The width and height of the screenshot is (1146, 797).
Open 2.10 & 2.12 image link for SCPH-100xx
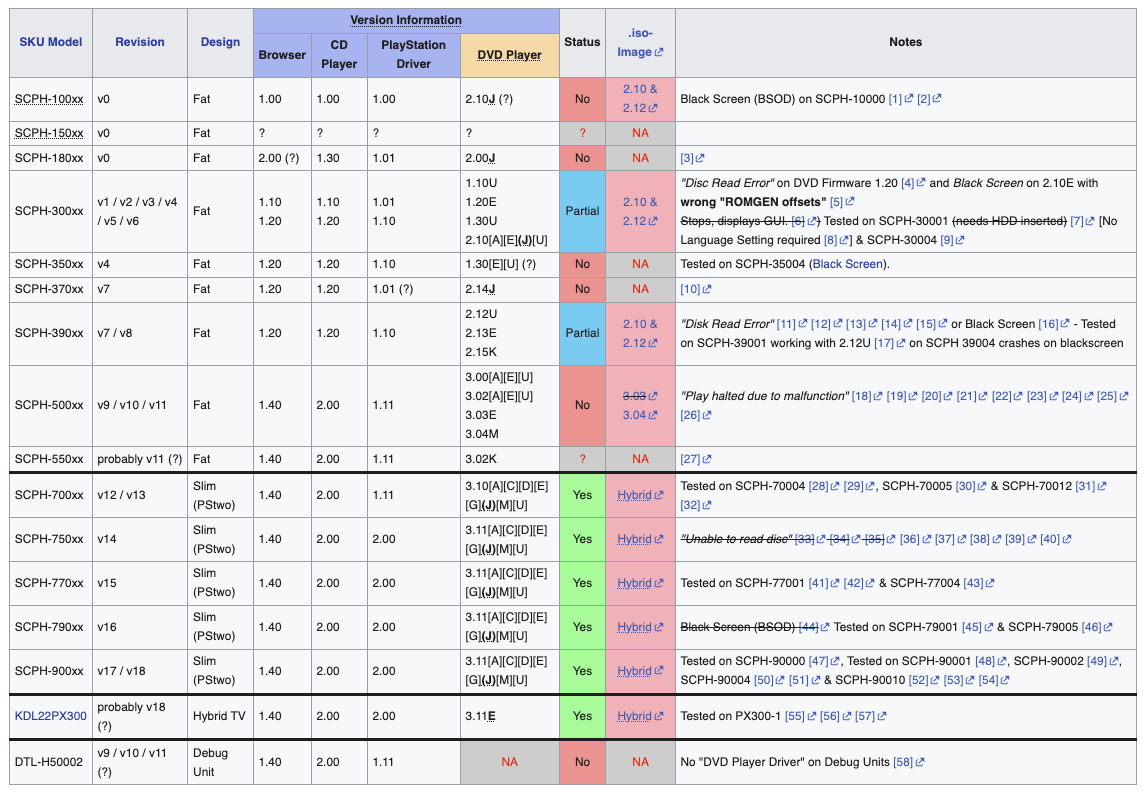(640, 98)
